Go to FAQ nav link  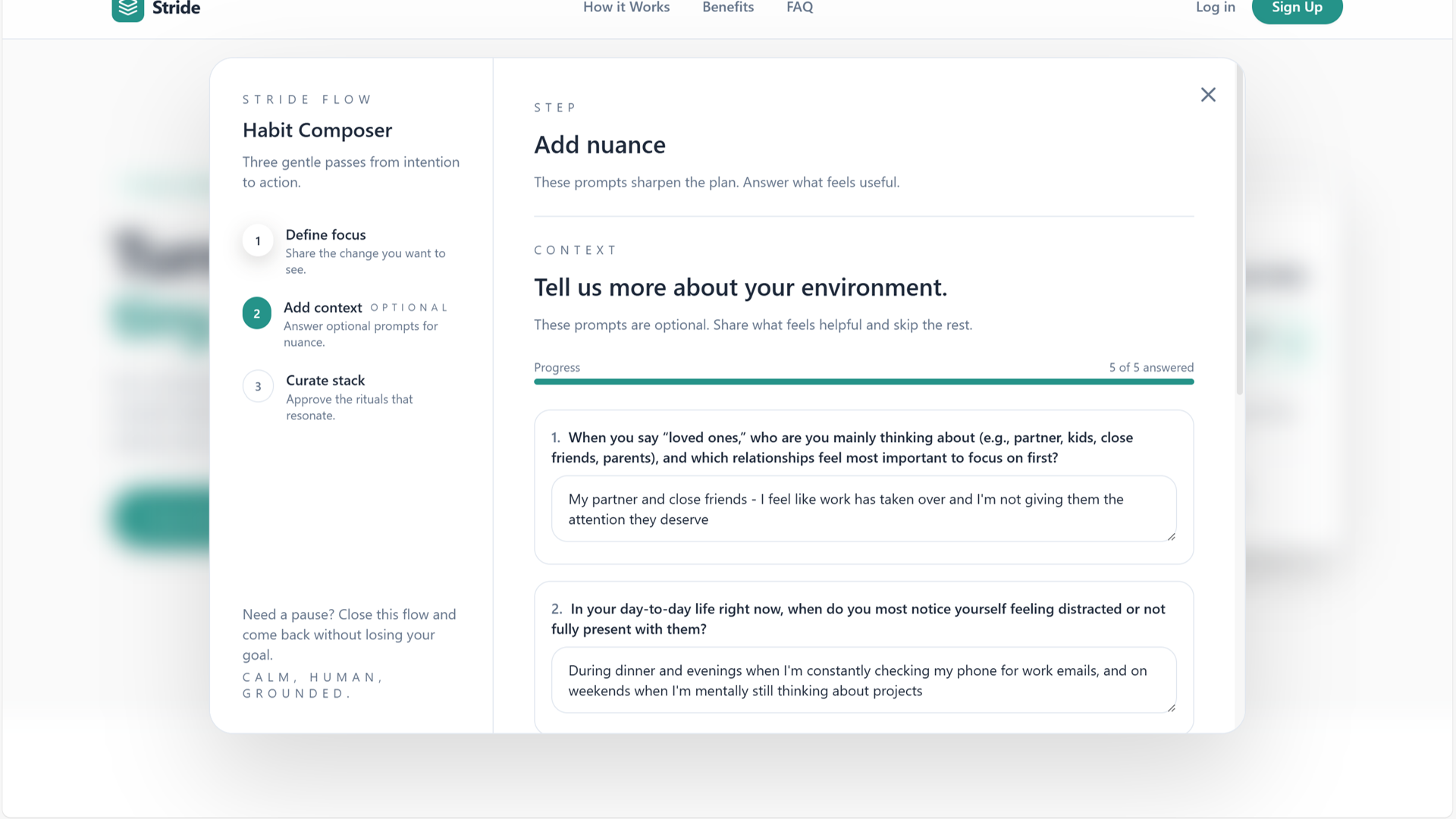click(x=799, y=8)
